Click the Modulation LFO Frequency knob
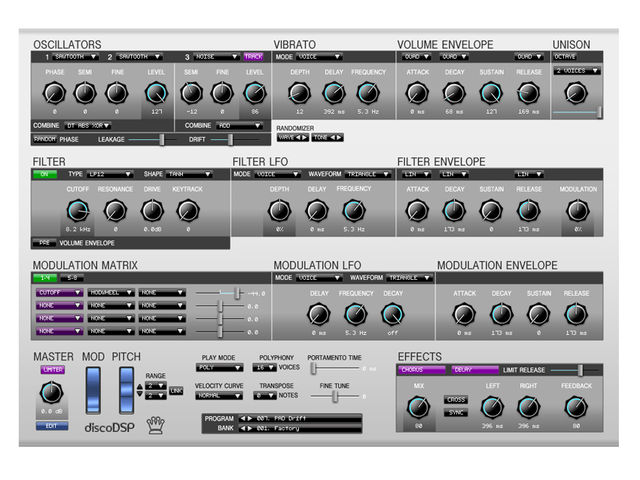Screen dimensions: 640x480 coord(356,314)
